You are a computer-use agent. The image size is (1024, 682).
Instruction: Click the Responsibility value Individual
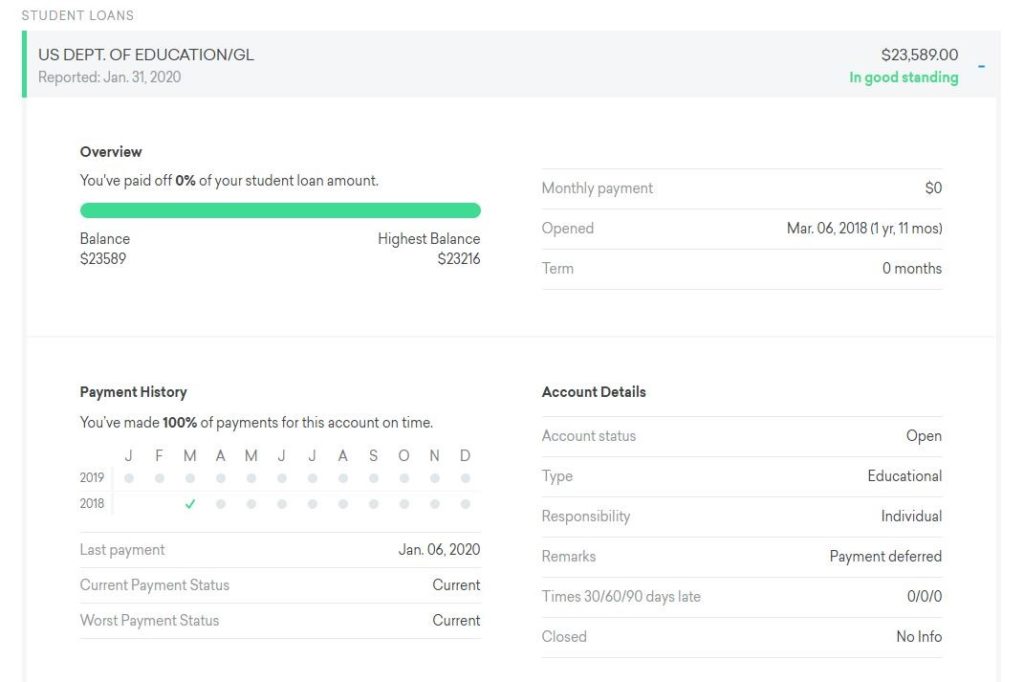[x=911, y=516]
